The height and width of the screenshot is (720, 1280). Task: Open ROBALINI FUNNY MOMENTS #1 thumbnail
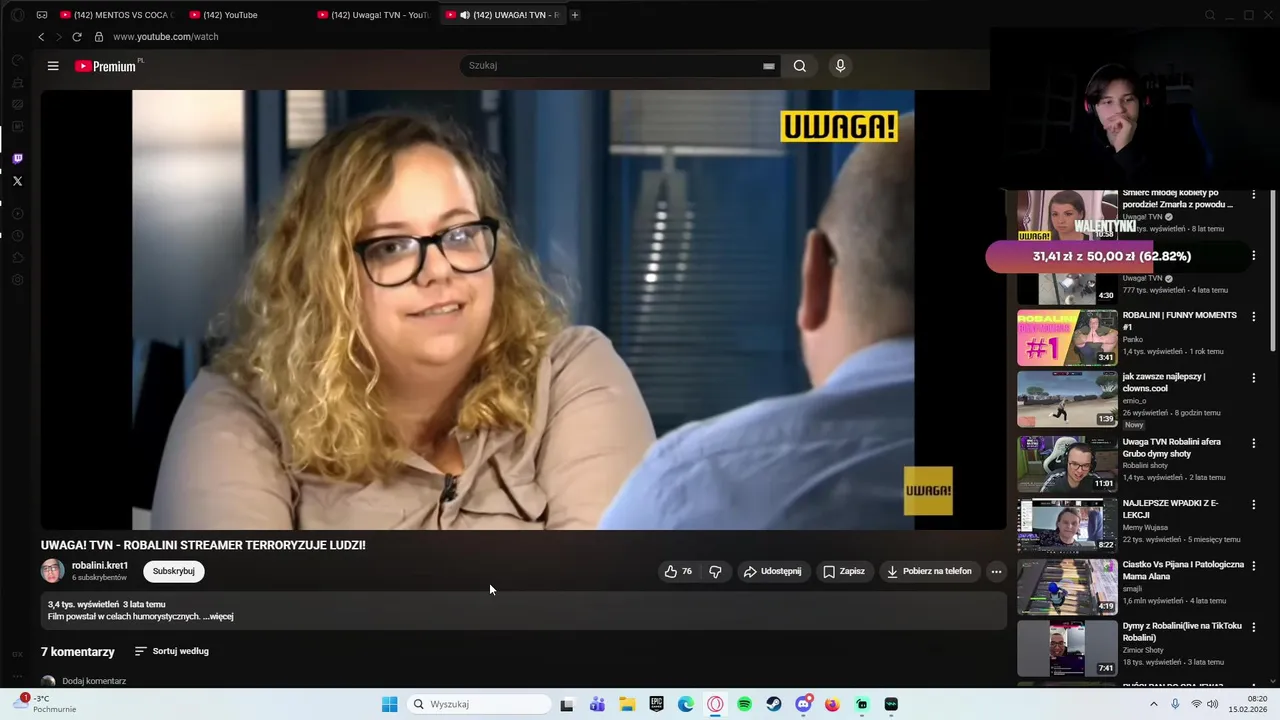point(1067,338)
